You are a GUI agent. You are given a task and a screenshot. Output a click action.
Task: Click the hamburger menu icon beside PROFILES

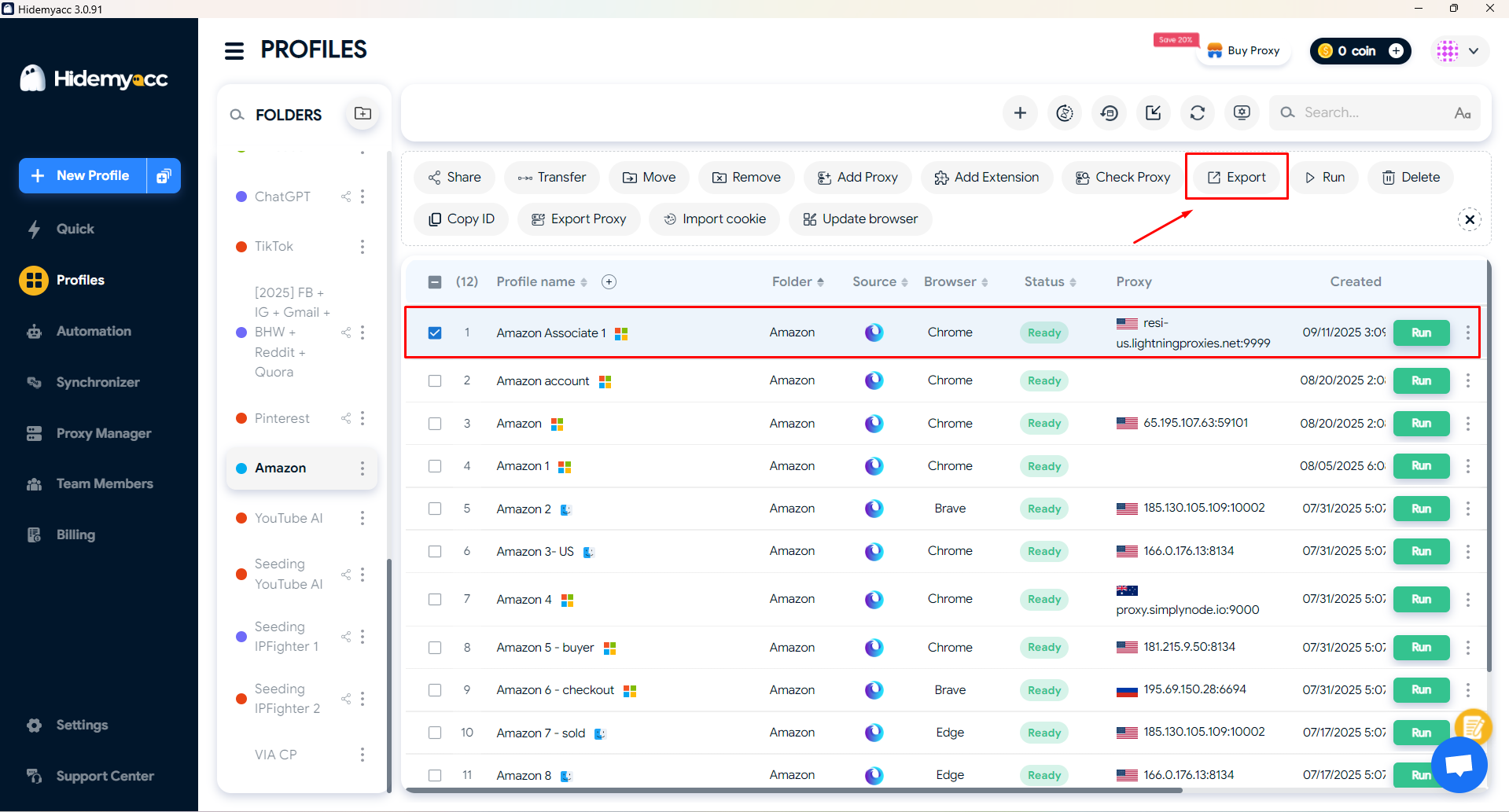[234, 51]
